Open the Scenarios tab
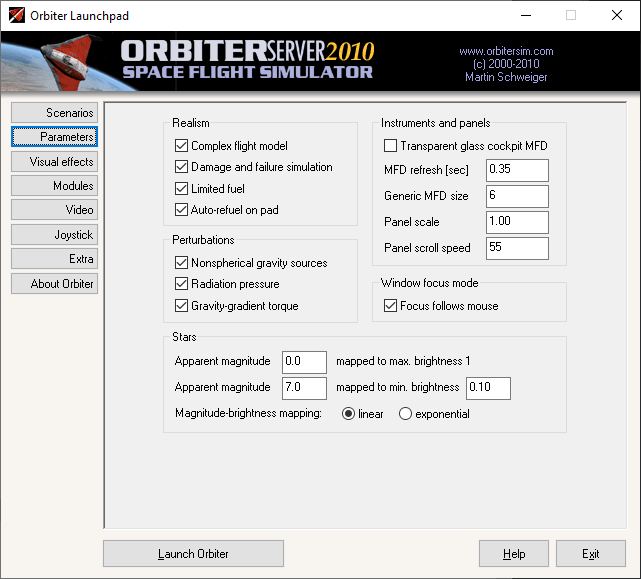 (54, 112)
